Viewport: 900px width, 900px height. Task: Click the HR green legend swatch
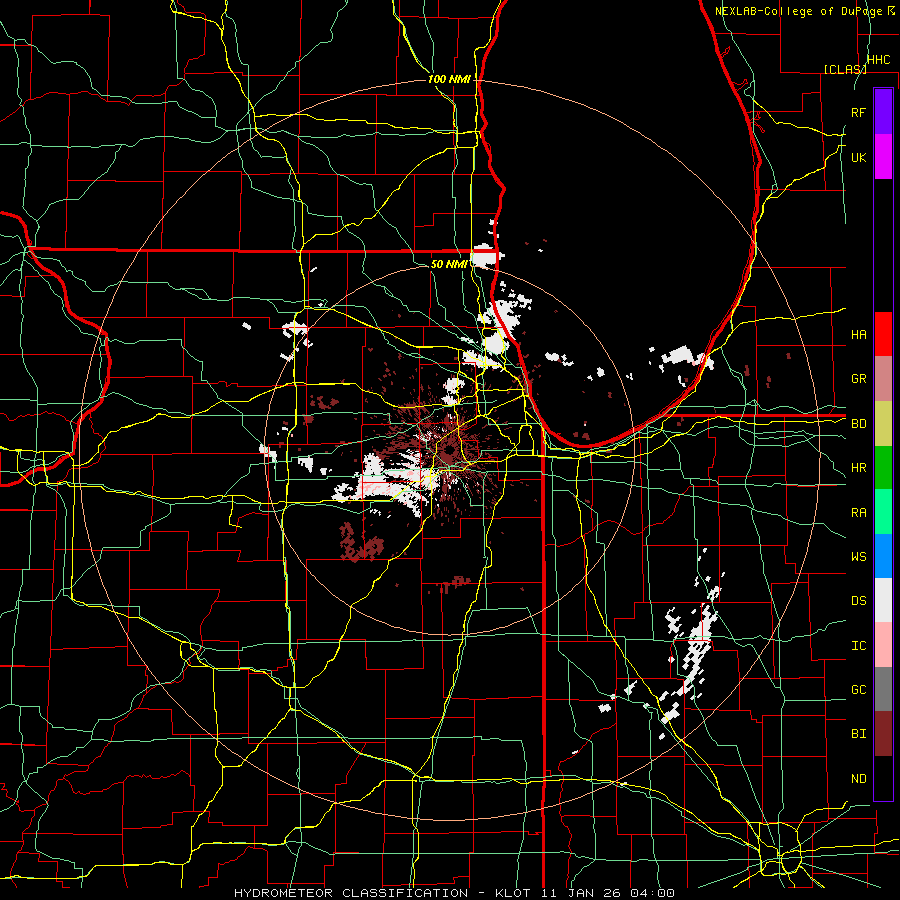[883, 467]
